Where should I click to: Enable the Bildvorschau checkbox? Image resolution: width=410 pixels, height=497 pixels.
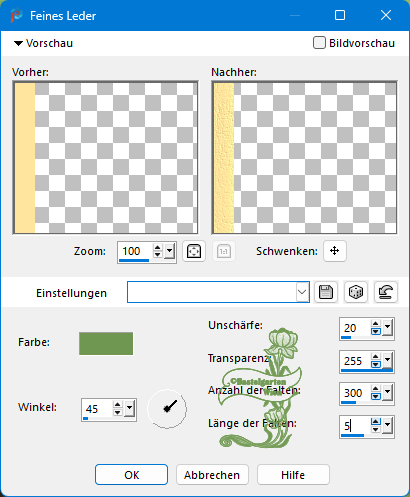pos(319,43)
